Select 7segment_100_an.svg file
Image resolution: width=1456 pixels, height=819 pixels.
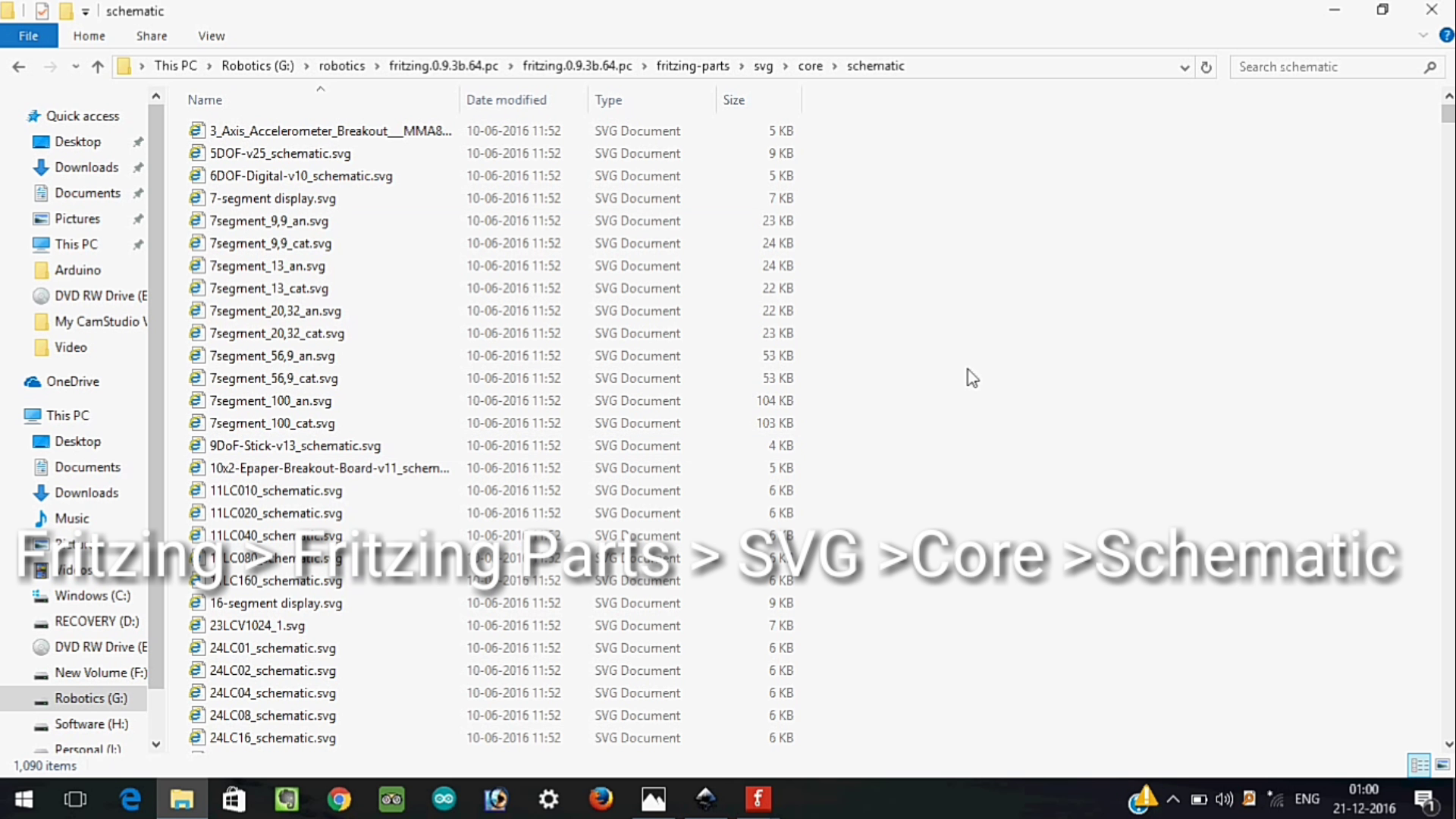pos(271,401)
